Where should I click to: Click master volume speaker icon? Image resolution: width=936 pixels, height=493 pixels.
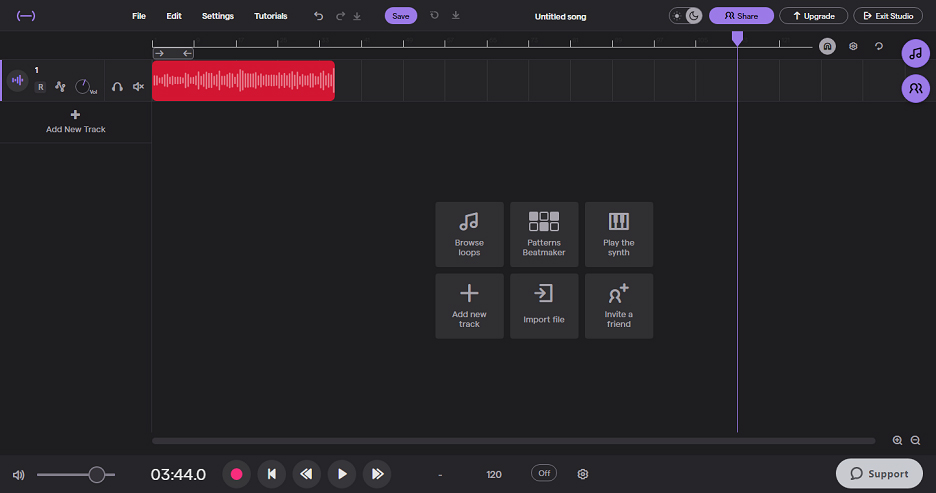19,475
